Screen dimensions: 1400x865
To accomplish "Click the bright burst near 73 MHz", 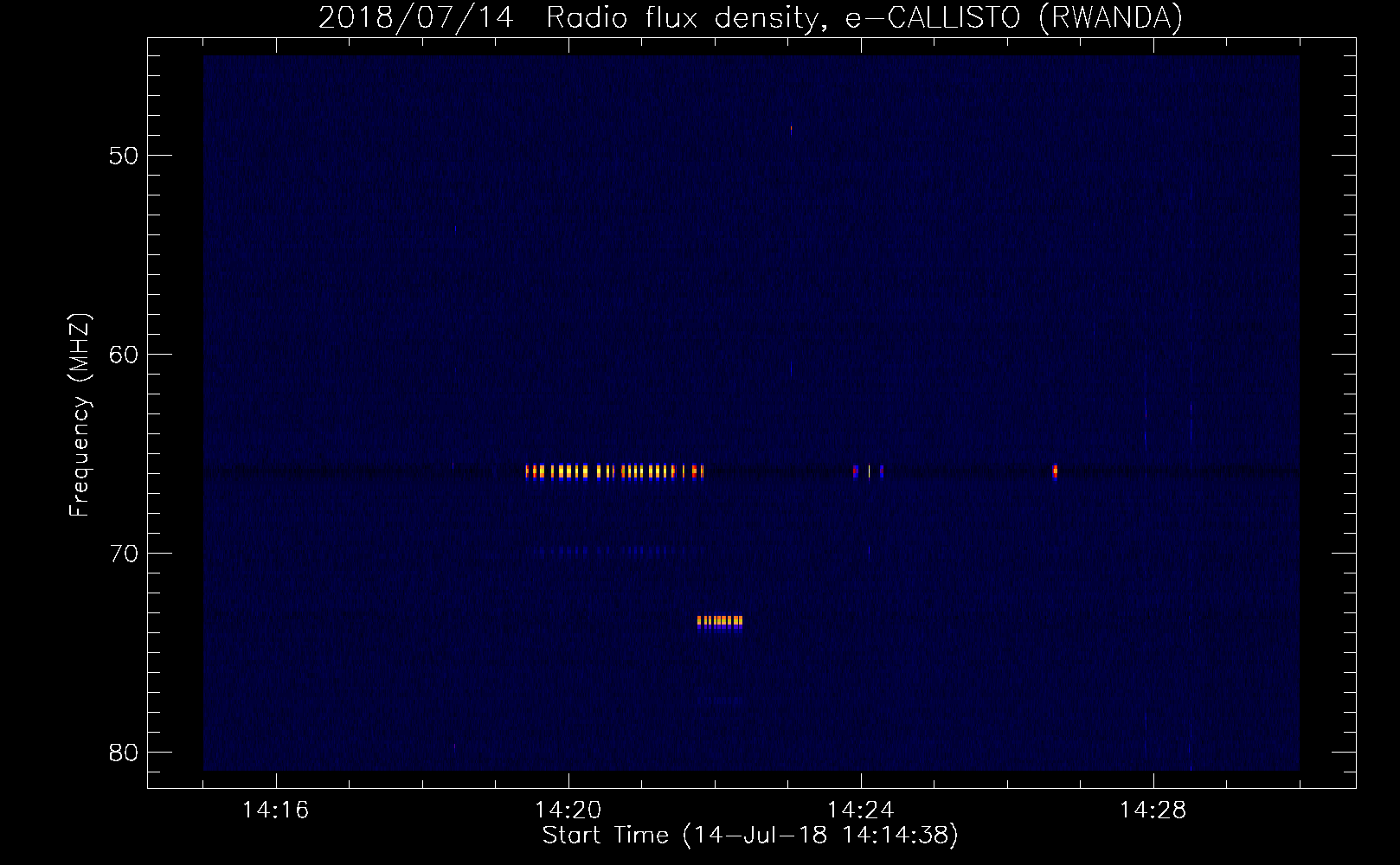I will (720, 622).
